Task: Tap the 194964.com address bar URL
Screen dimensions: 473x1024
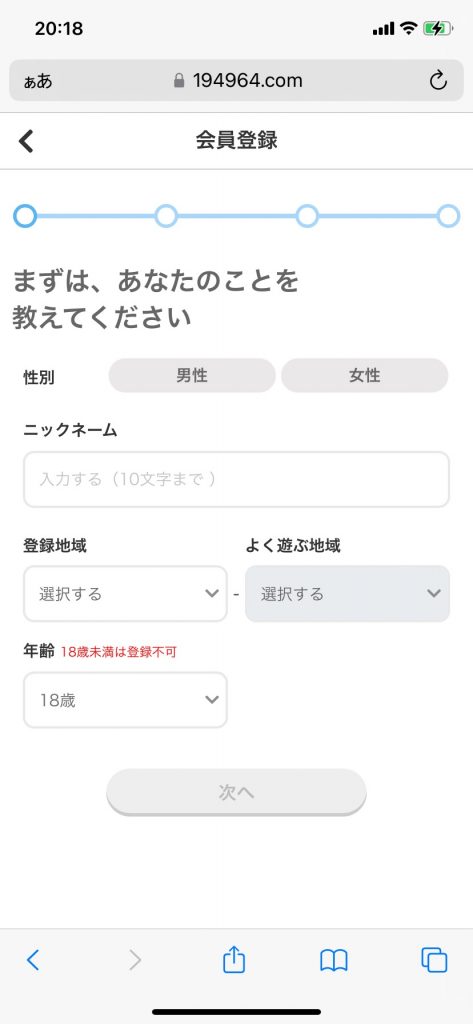Action: (248, 80)
